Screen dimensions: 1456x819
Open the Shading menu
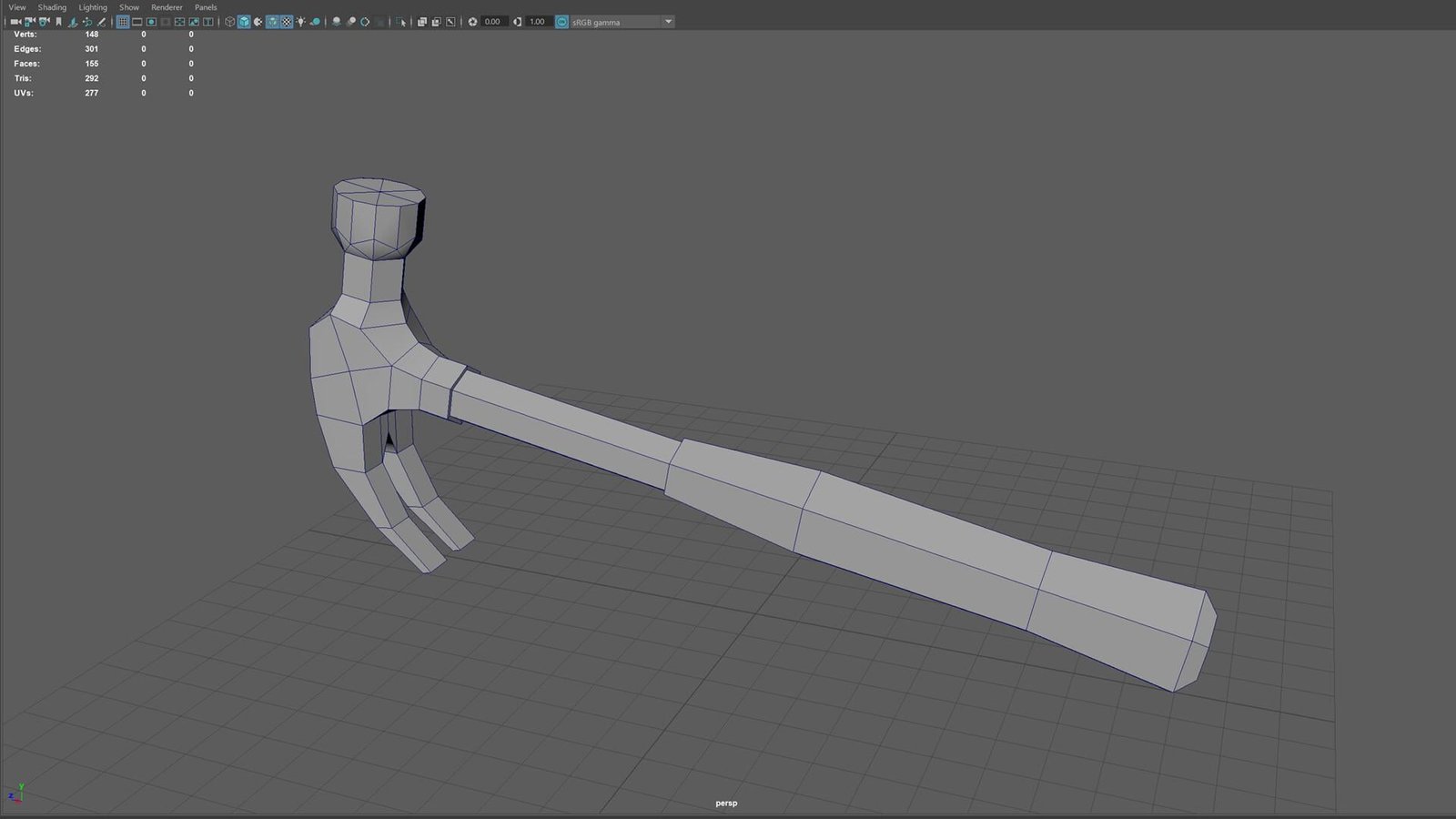coord(52,7)
